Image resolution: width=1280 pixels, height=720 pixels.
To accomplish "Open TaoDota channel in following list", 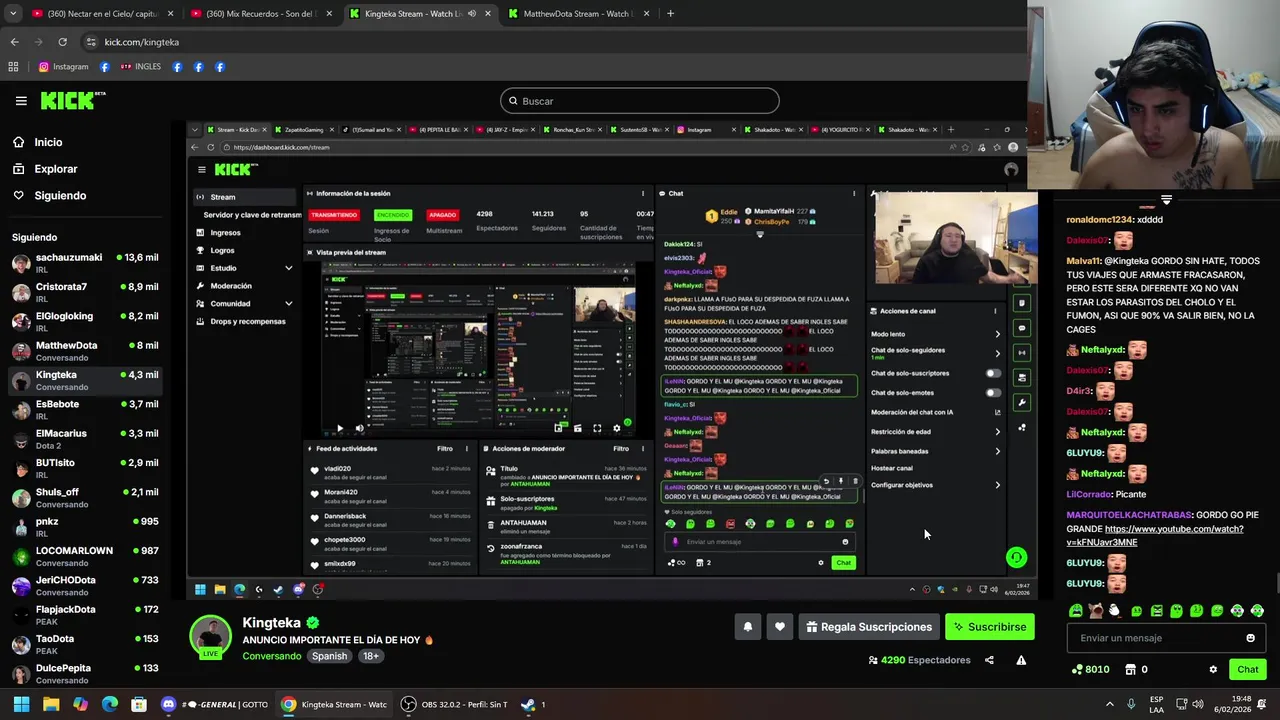I will pos(85,644).
